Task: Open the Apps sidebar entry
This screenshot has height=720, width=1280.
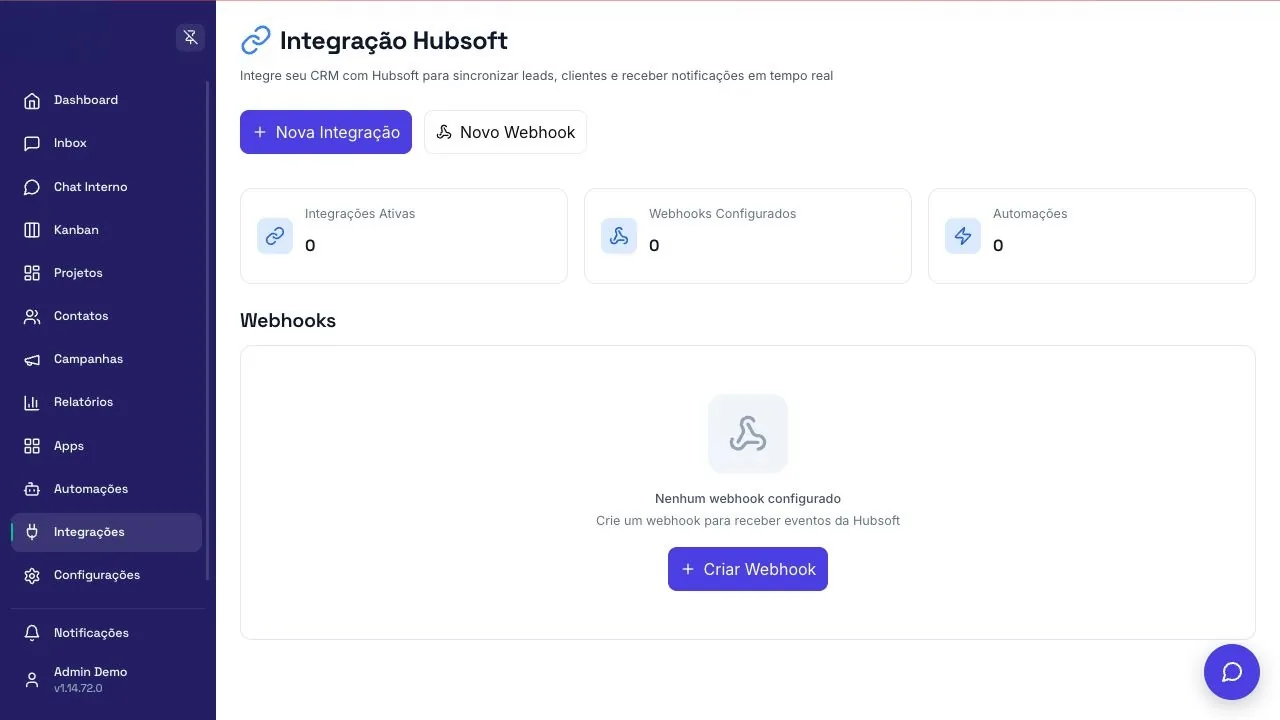Action: [x=106, y=446]
